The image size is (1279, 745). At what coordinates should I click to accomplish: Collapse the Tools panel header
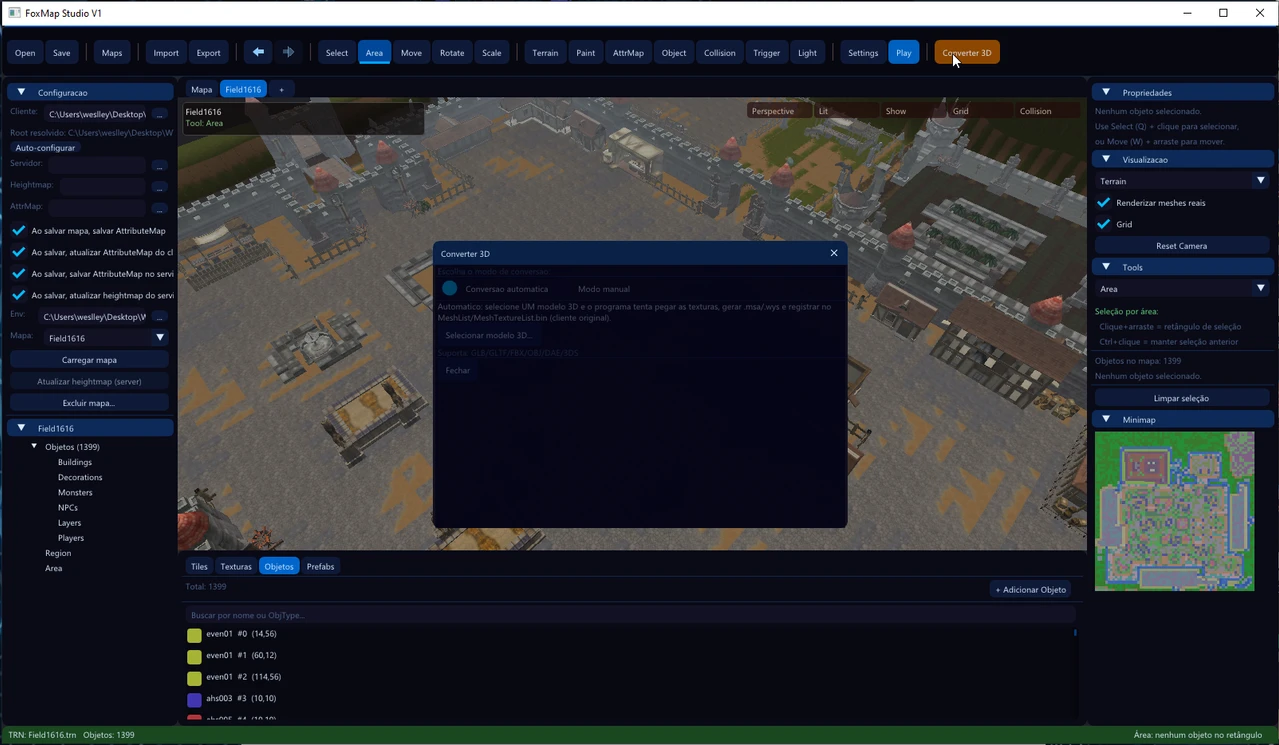1182,267
